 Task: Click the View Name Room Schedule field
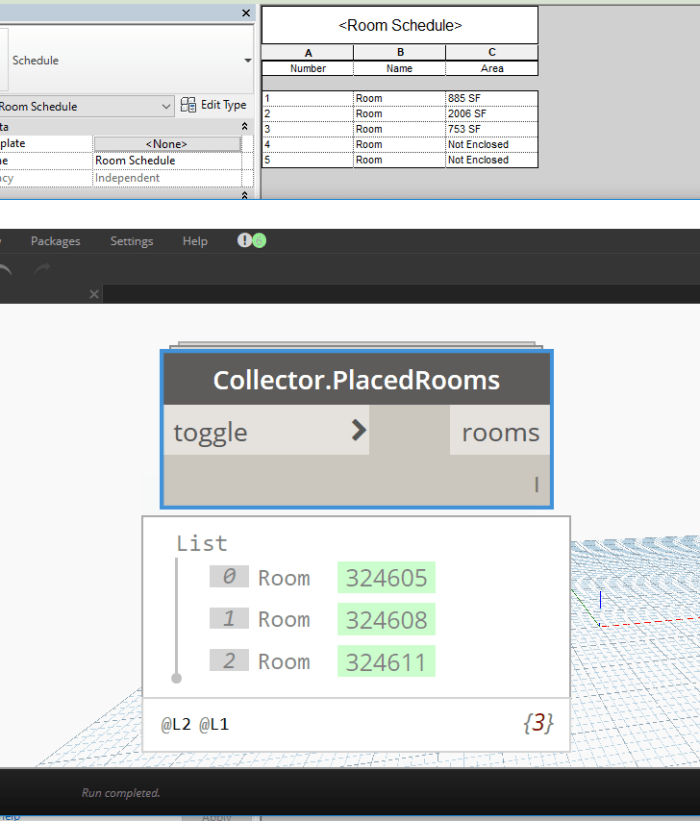167,160
